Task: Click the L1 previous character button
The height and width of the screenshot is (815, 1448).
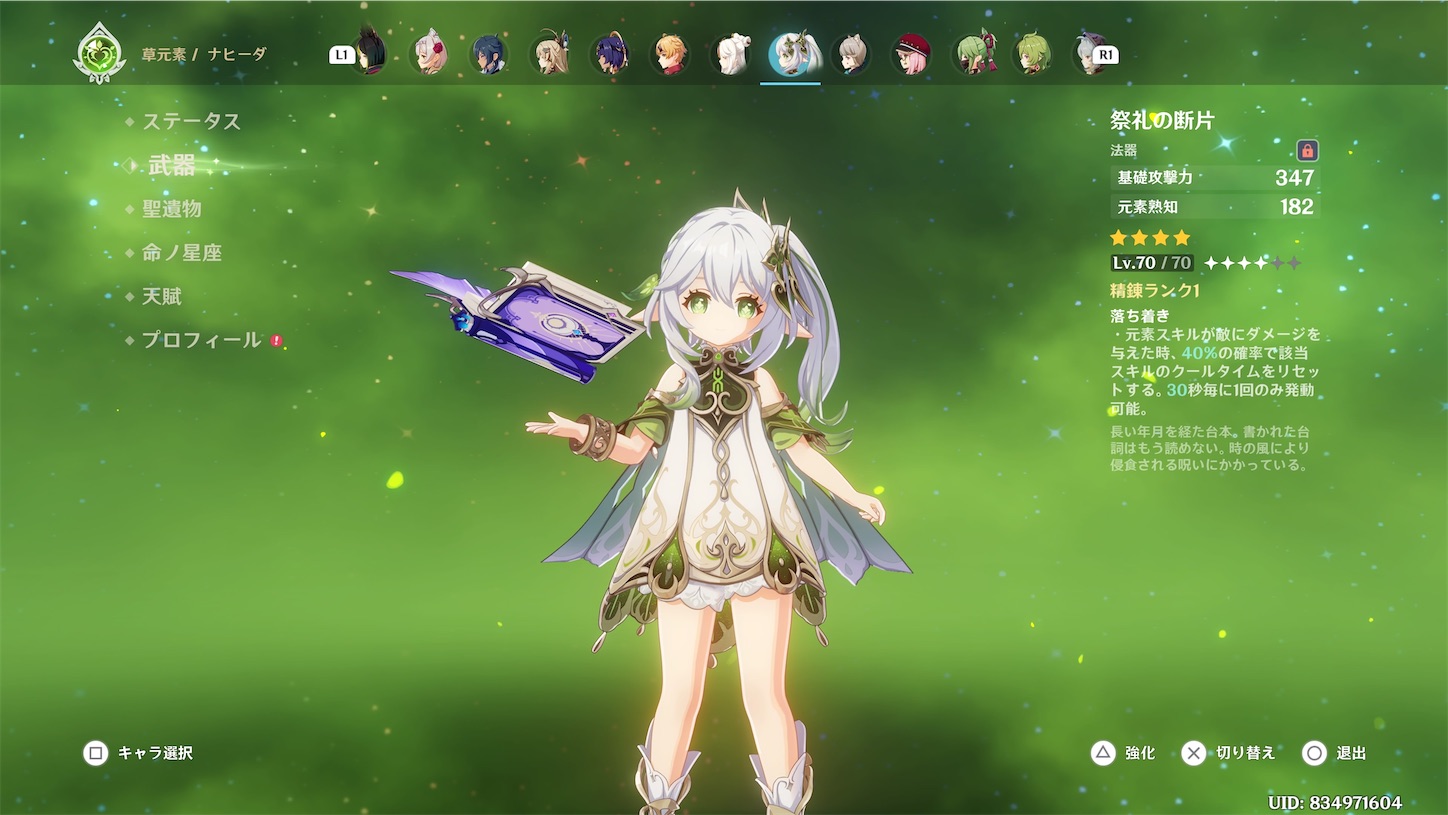Action: click(342, 55)
